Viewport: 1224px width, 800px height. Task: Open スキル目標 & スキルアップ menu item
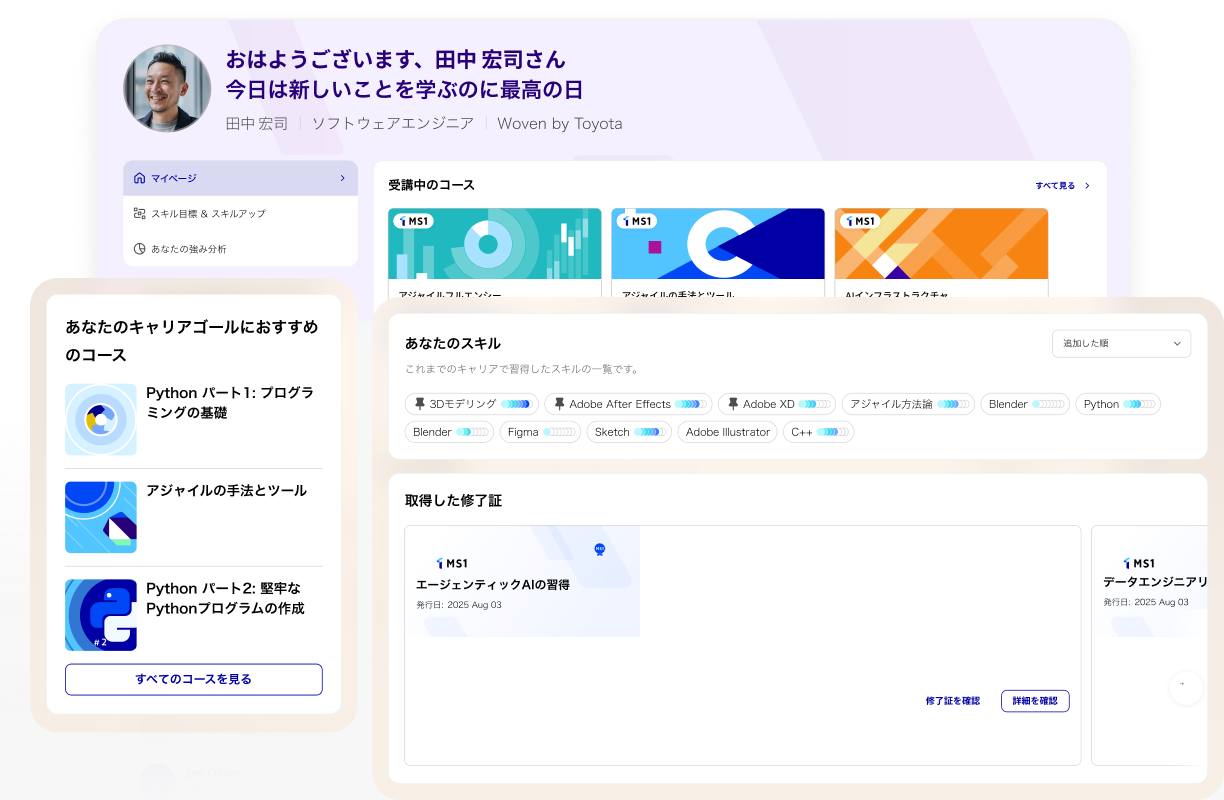pos(240,213)
